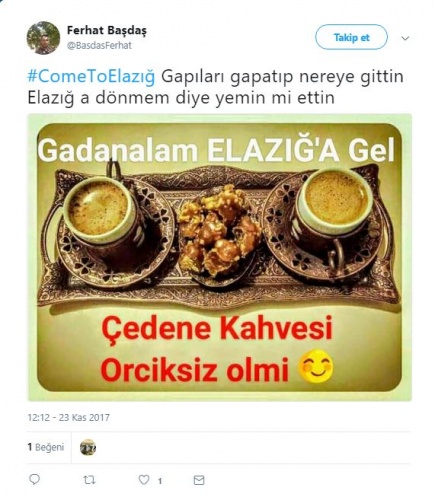
Task: Open the #ComeToElazığ hashtag
Action: coord(91,77)
